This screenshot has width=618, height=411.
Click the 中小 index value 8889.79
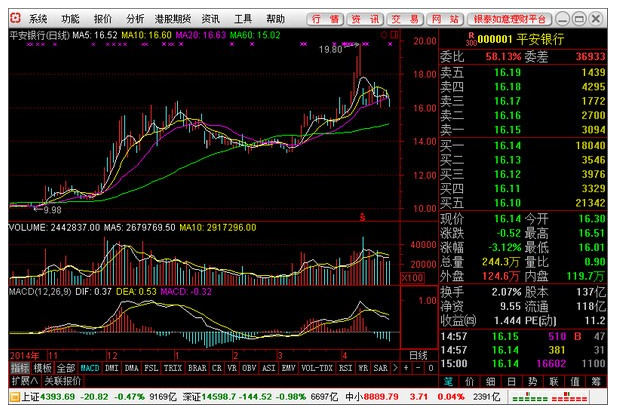pos(381,397)
